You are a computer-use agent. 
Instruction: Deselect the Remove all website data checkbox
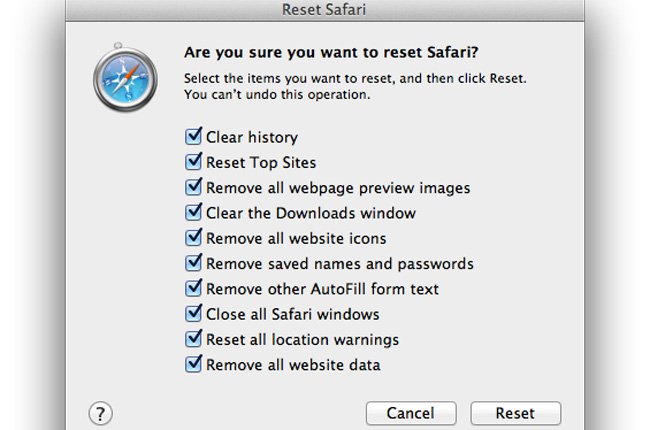point(194,365)
